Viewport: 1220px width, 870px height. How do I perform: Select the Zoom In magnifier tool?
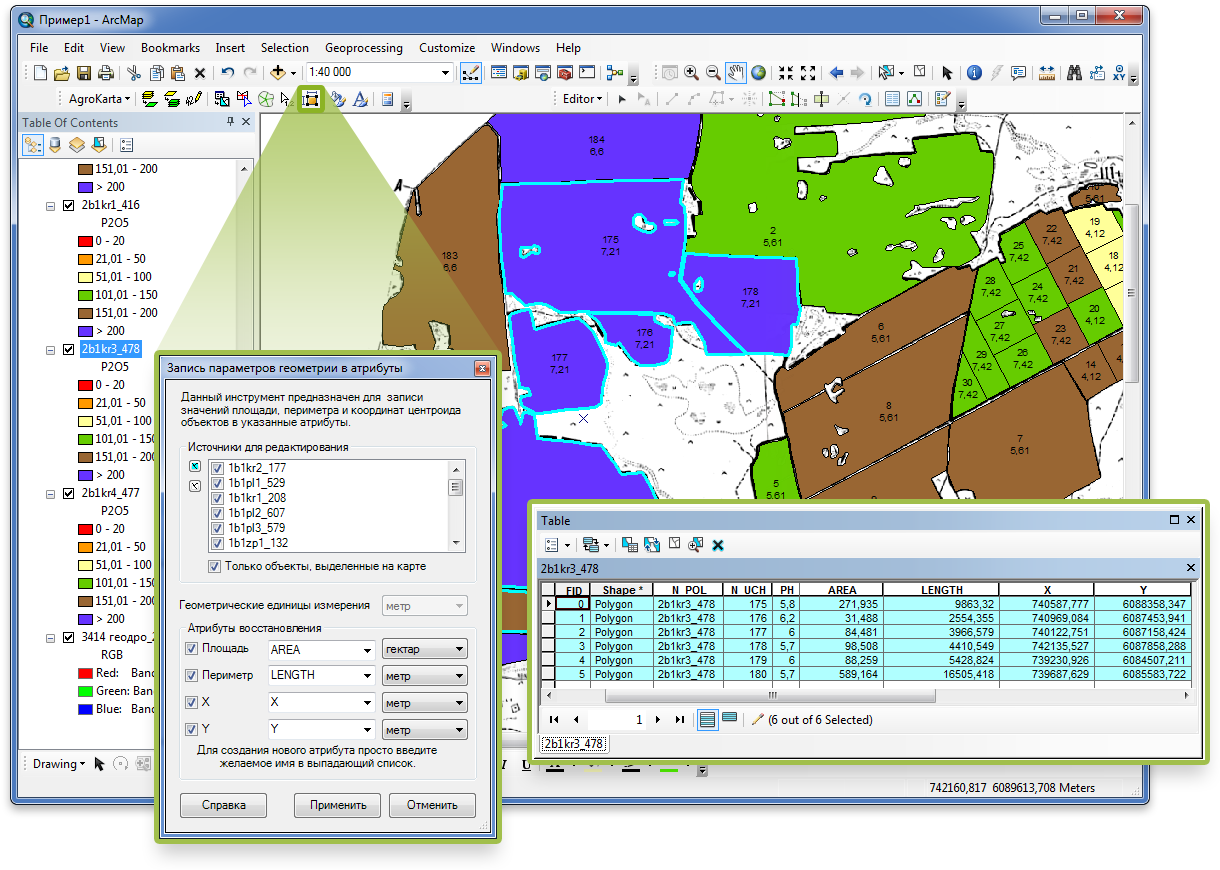[691, 73]
